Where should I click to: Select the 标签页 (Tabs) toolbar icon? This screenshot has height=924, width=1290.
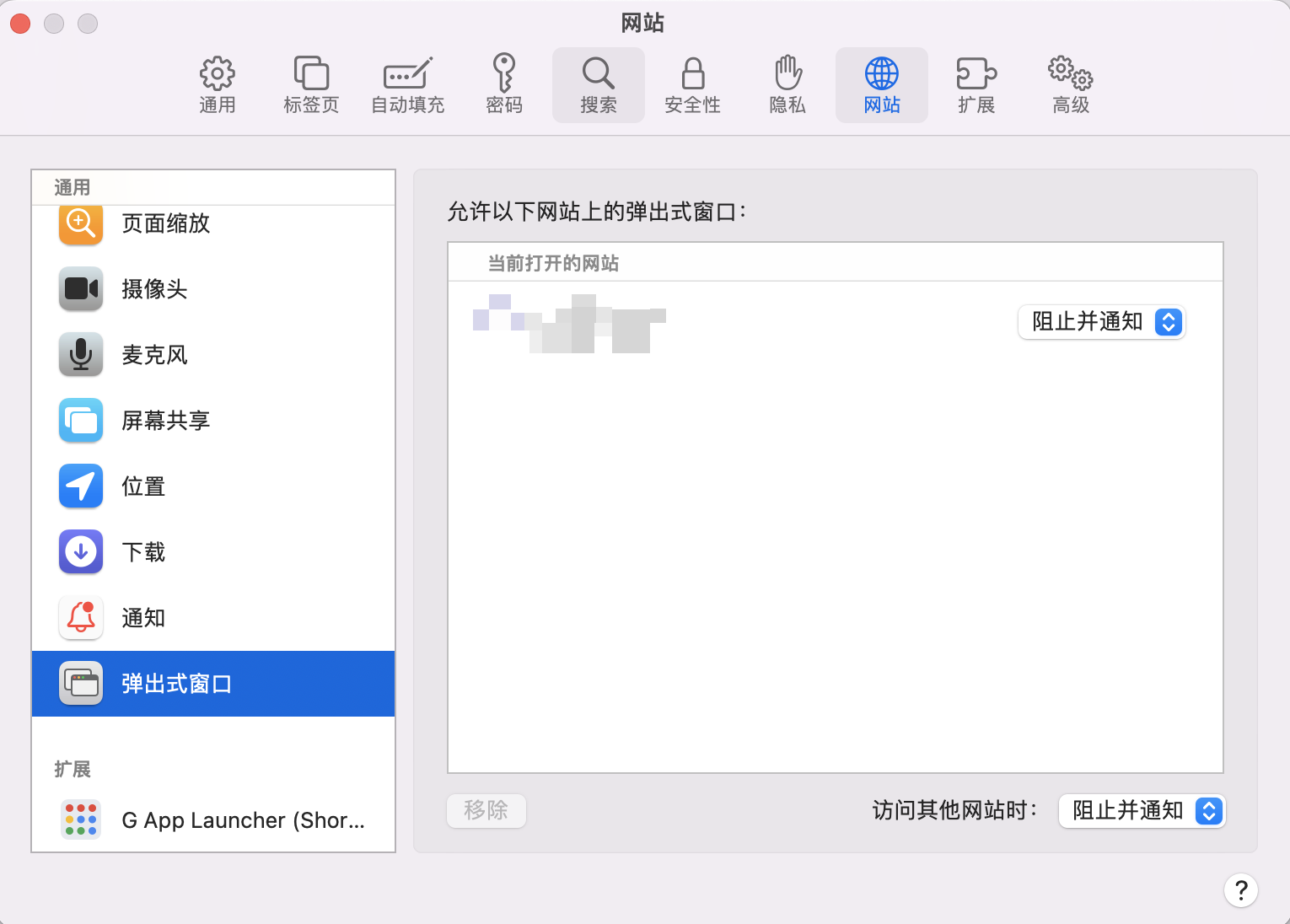point(311,83)
